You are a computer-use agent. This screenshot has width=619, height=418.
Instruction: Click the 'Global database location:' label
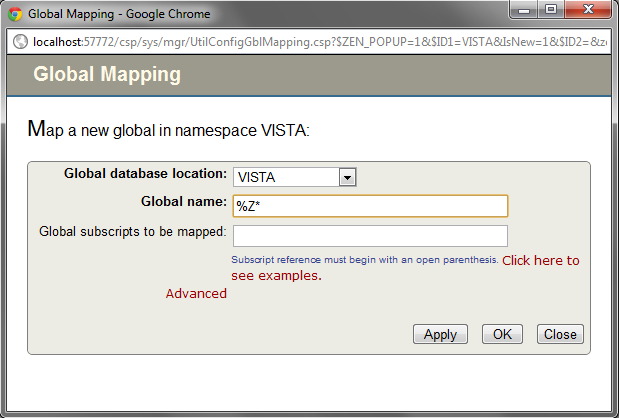[145, 173]
